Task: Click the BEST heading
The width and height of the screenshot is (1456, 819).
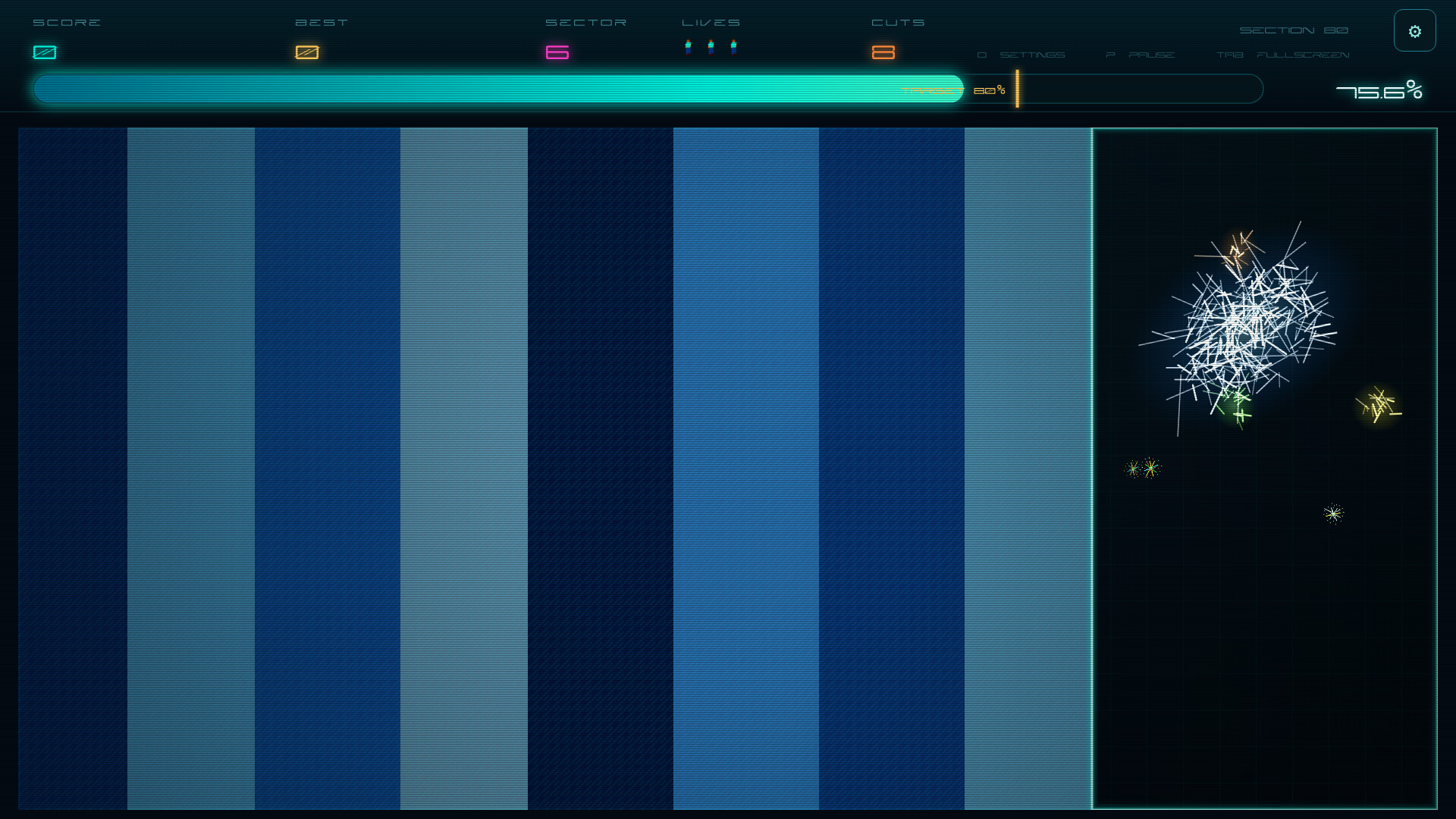Action: pyautogui.click(x=322, y=23)
